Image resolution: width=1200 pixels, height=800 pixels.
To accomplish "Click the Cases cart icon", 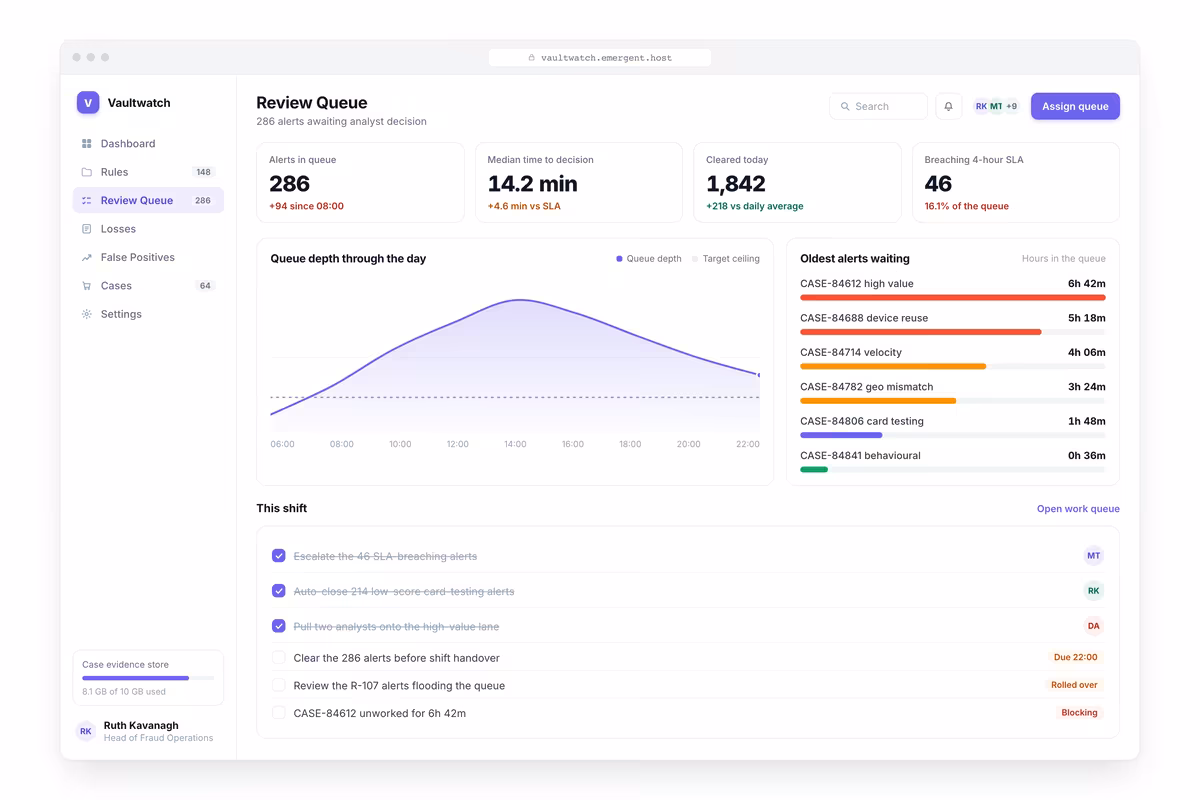I will [87, 286].
